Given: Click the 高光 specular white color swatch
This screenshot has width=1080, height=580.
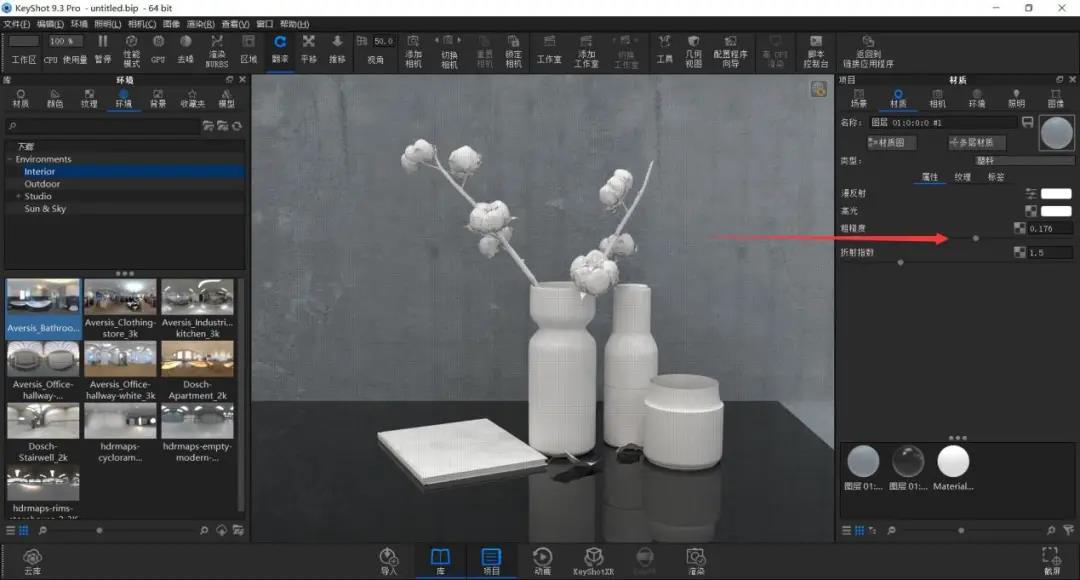Looking at the screenshot, I should pyautogui.click(x=1056, y=211).
